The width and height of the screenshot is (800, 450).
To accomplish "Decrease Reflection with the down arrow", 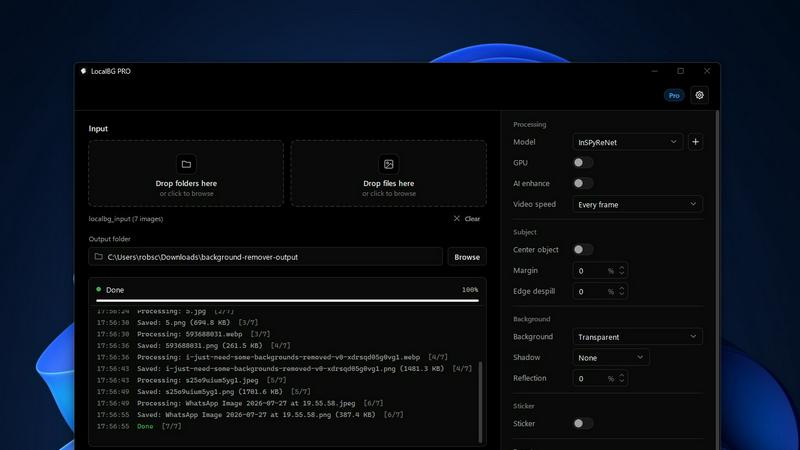I will point(621,381).
